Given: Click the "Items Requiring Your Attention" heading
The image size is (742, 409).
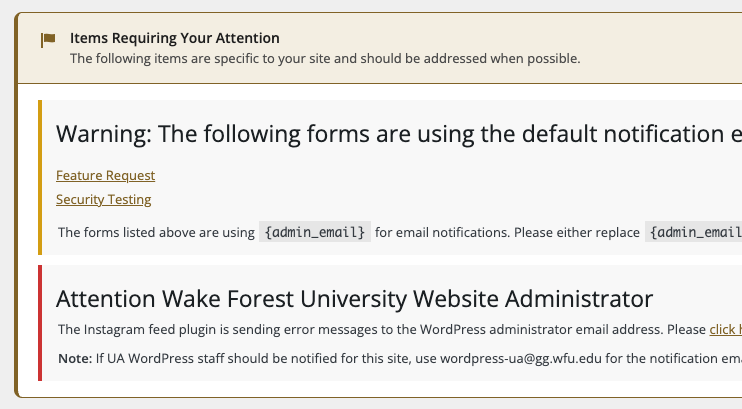Looking at the screenshot, I should click(x=174, y=38).
